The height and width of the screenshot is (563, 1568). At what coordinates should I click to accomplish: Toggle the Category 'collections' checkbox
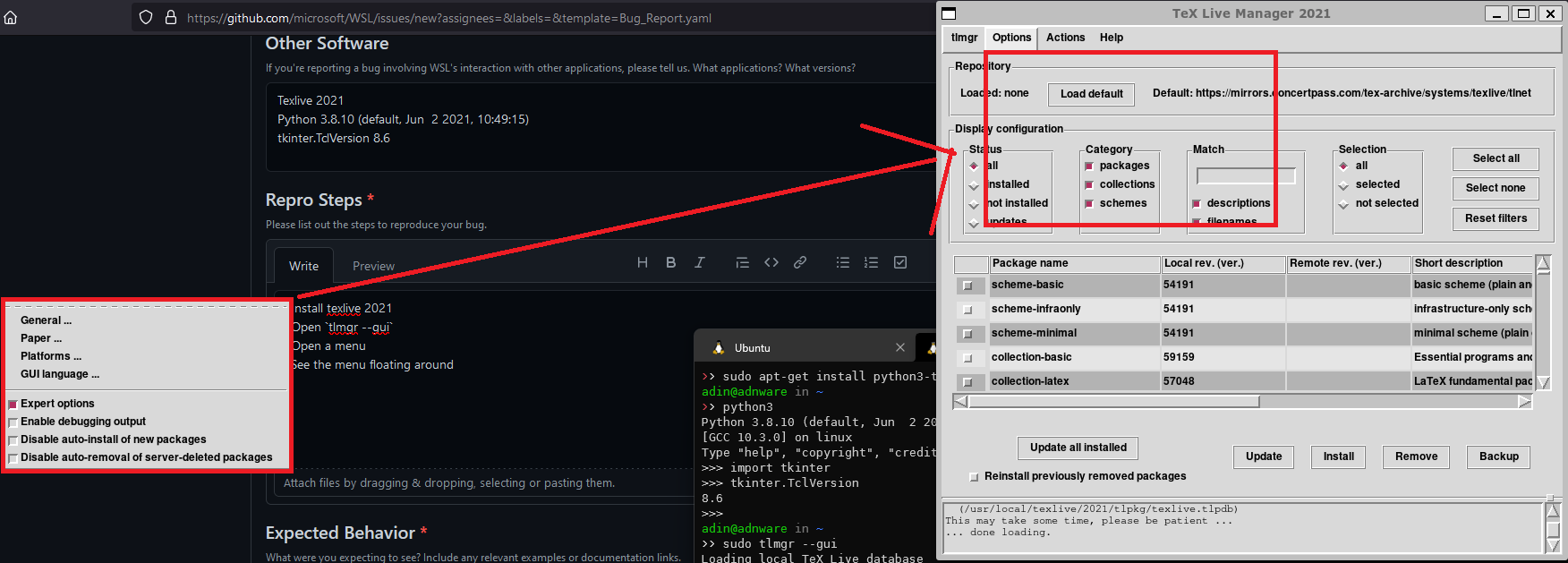tap(1089, 185)
